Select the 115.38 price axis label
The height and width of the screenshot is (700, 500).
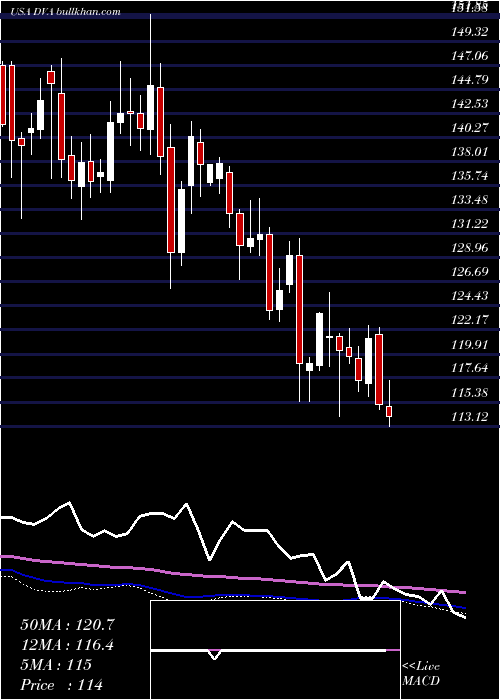(x=470, y=392)
